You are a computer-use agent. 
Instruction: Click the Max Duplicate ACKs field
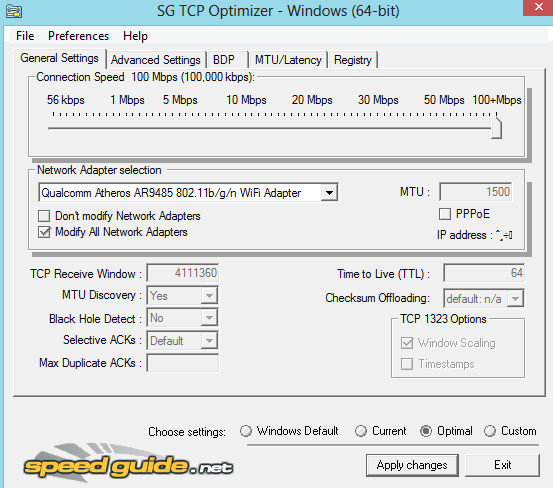click(183, 363)
